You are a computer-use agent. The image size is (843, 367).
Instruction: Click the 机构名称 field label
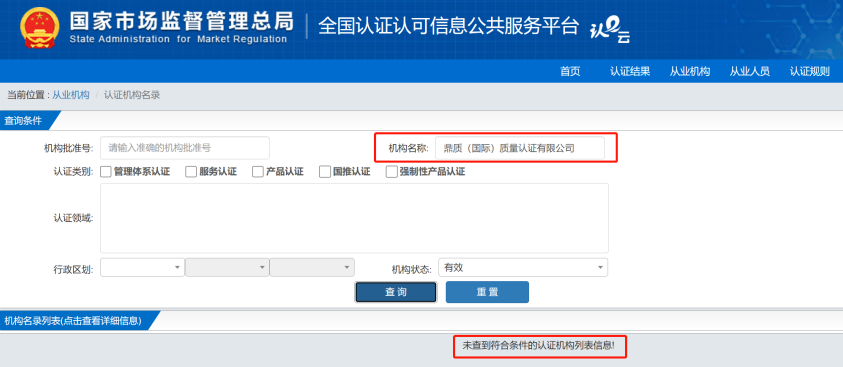pos(408,148)
